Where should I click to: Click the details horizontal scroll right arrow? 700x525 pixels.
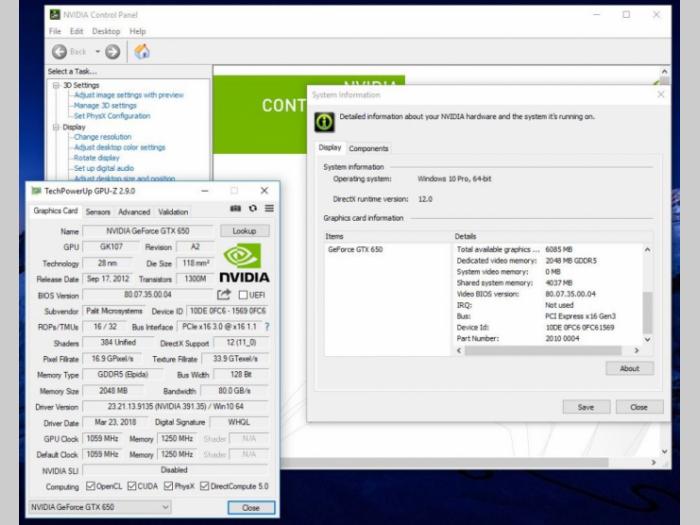click(x=637, y=351)
